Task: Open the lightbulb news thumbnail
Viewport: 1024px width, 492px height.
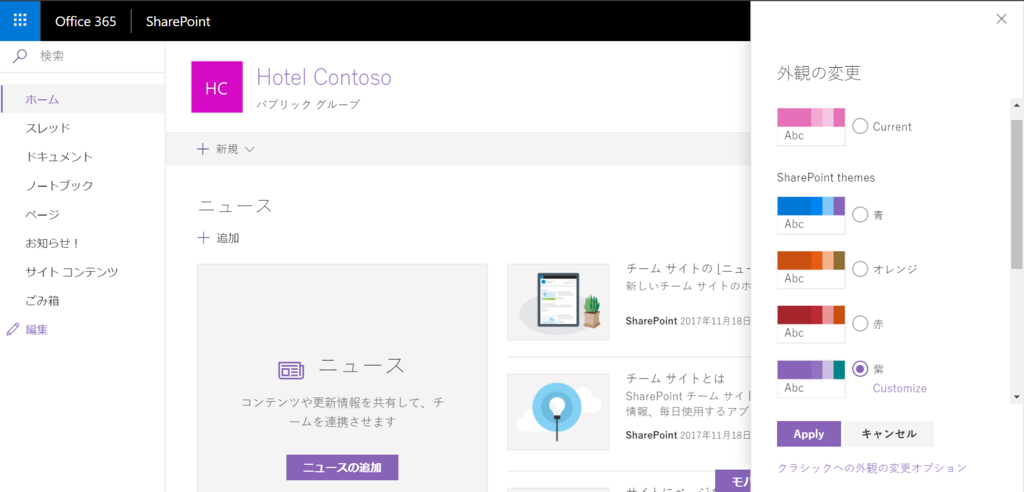Action: [558, 412]
